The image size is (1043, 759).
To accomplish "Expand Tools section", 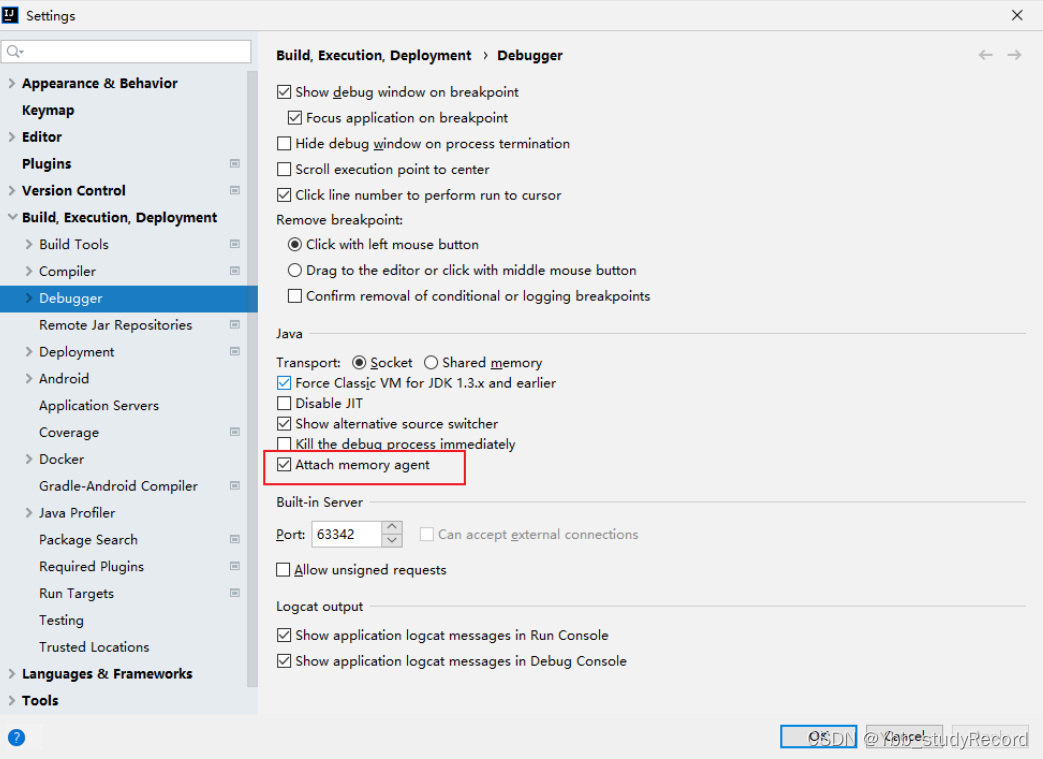I will (11, 700).
